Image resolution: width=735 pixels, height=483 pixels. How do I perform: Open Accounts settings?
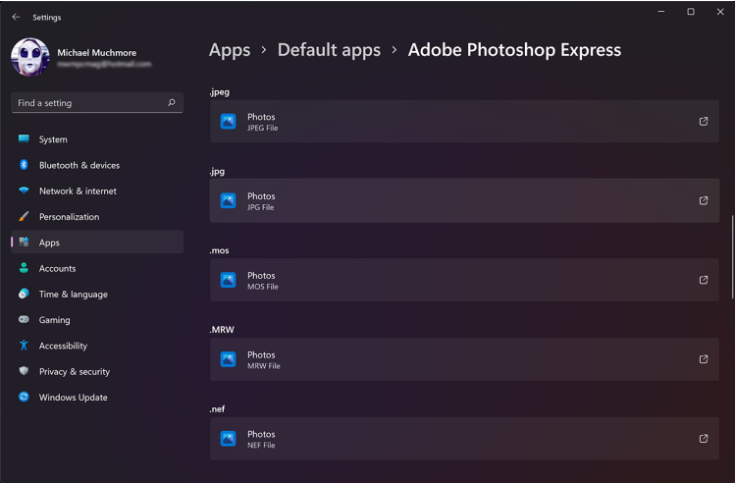[97, 268]
